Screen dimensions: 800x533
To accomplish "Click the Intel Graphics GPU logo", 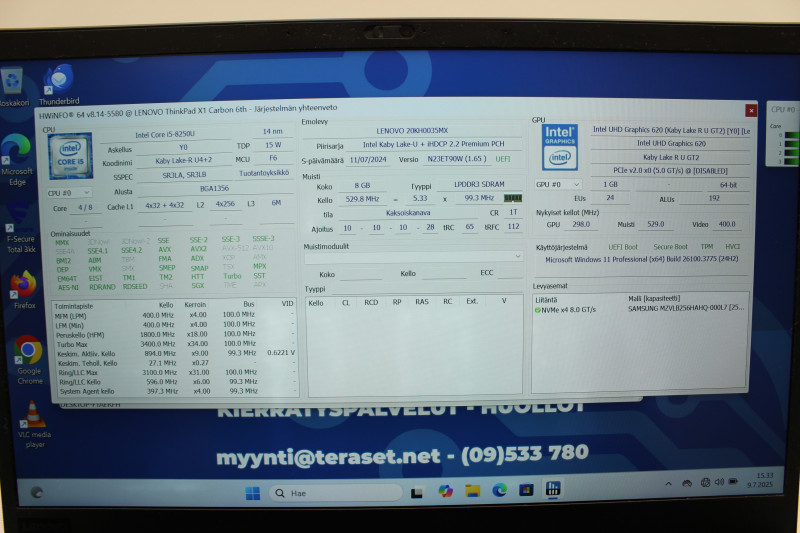I will point(560,147).
